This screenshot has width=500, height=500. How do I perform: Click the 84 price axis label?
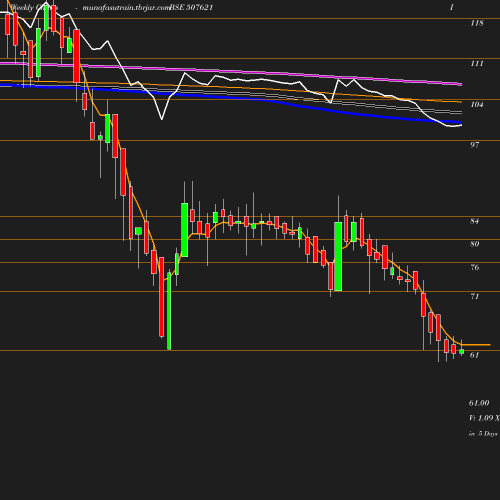point(474,221)
